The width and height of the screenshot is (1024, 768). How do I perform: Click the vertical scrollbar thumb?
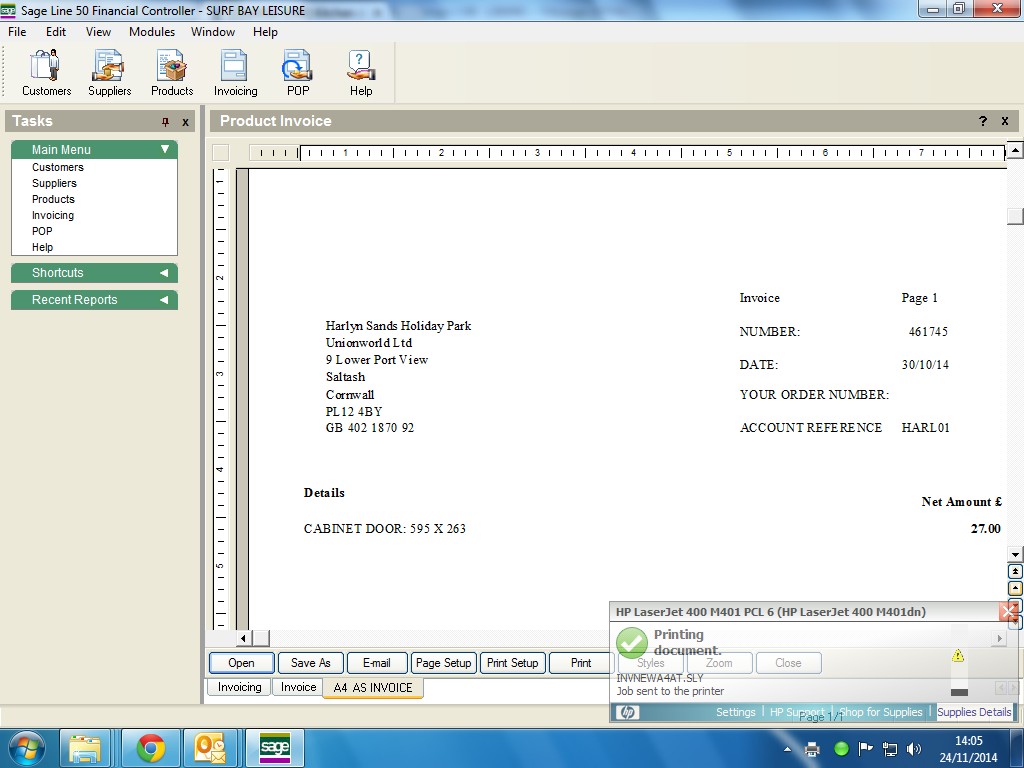pos(1015,216)
